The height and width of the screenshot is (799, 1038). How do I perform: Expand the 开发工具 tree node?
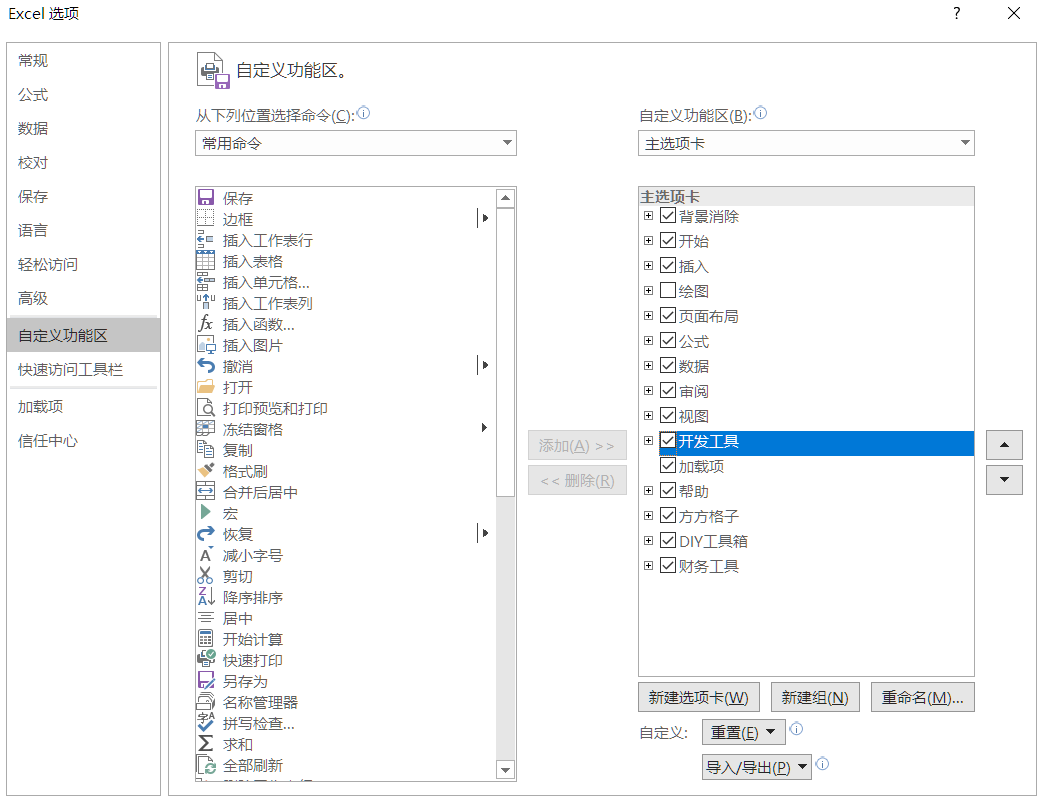coord(649,441)
